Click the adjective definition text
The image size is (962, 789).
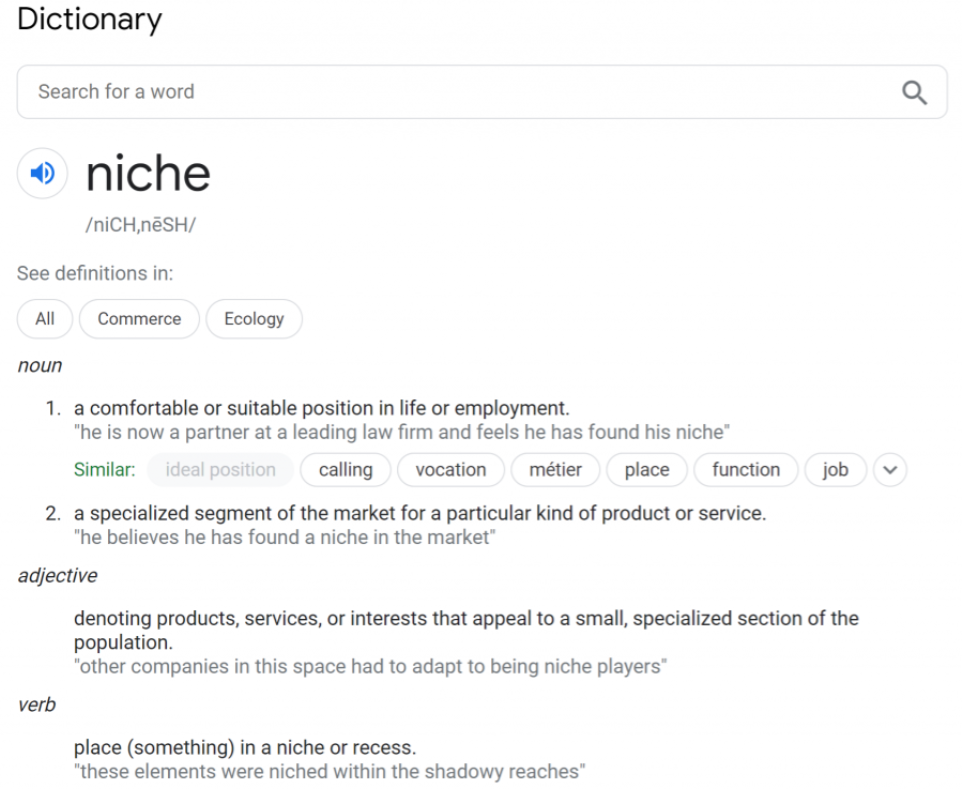click(x=466, y=630)
